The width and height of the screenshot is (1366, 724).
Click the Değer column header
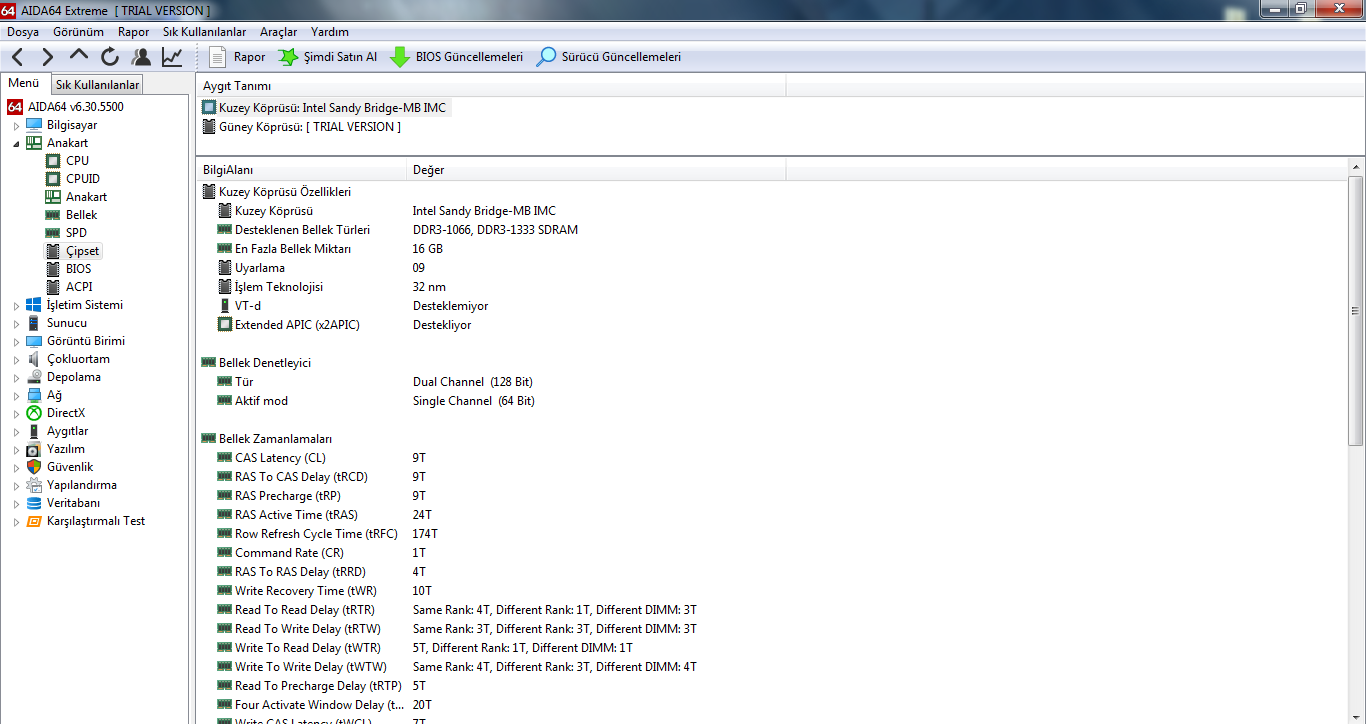596,170
